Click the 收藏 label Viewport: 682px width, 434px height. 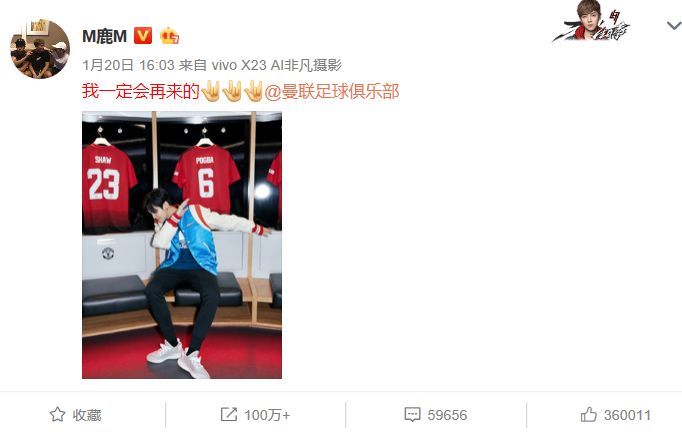[x=87, y=415]
